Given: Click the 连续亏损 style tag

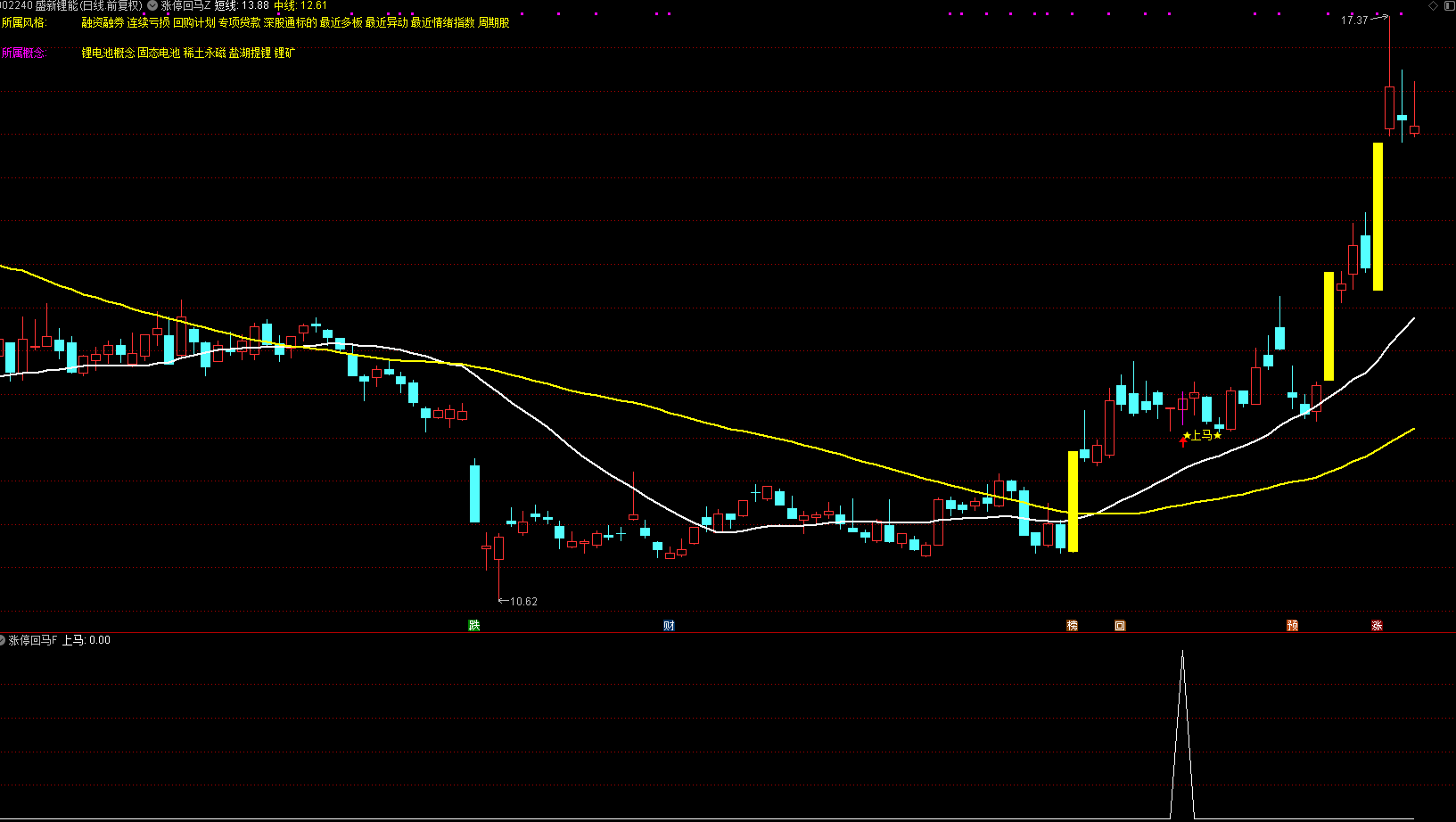Looking at the screenshot, I should point(149,22).
